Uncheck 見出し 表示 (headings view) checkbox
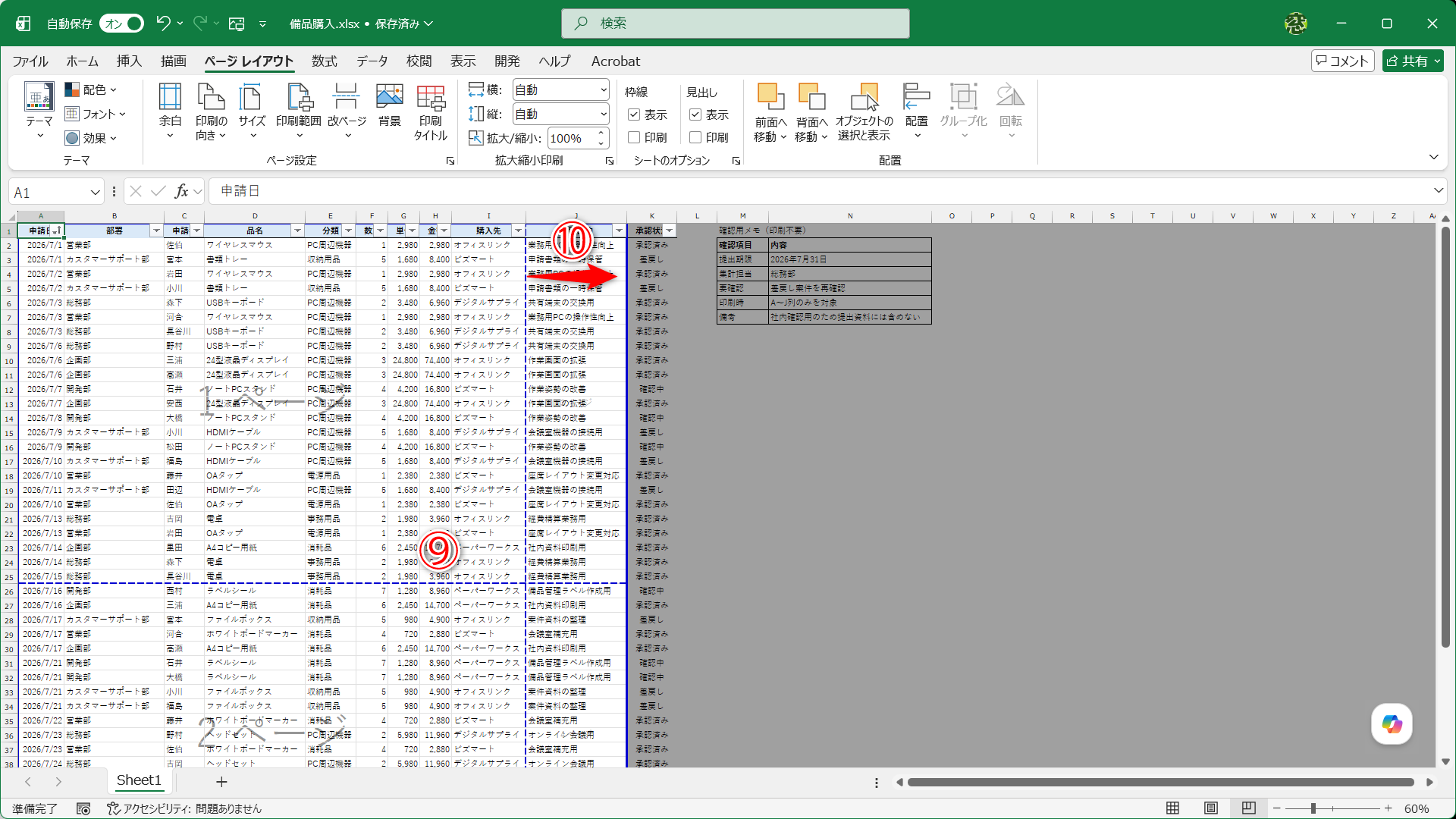The height and width of the screenshot is (819, 1456). pos(695,115)
